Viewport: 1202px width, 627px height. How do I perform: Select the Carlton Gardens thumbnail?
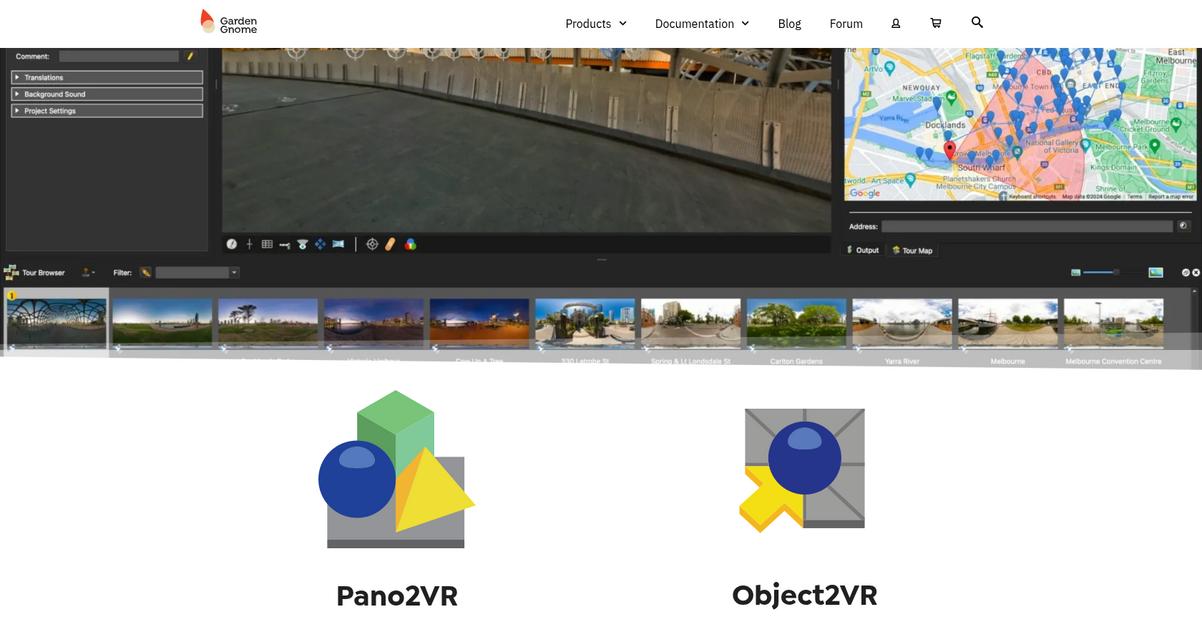[x=797, y=323]
